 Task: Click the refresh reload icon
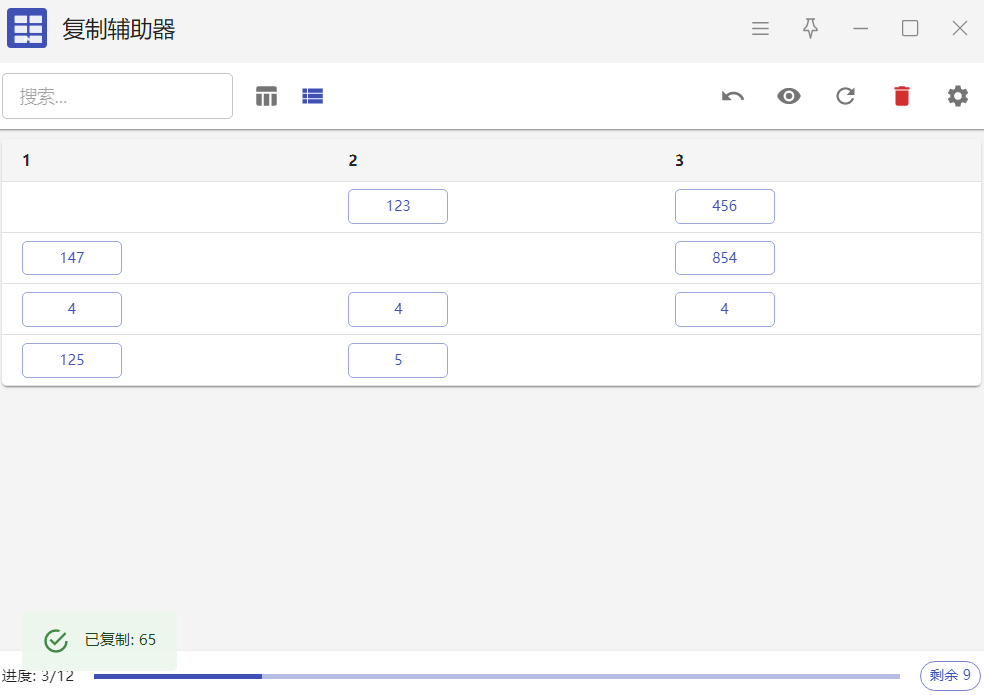point(845,96)
